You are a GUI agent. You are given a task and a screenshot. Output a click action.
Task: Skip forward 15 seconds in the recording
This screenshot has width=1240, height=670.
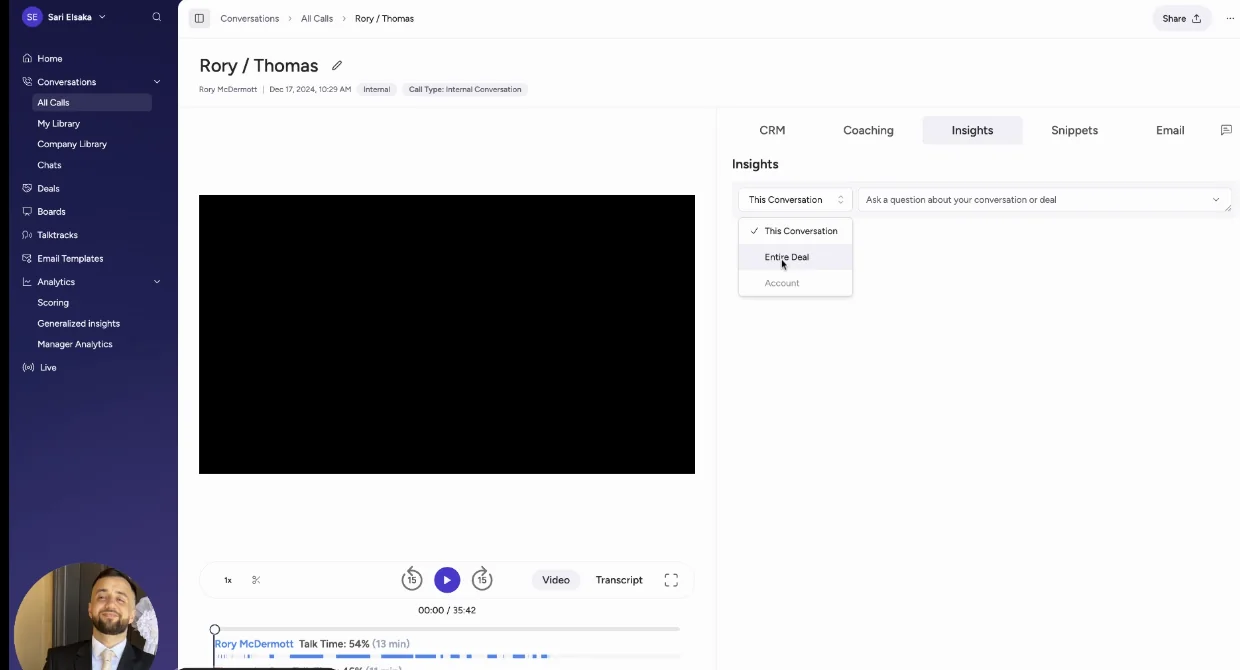point(482,579)
